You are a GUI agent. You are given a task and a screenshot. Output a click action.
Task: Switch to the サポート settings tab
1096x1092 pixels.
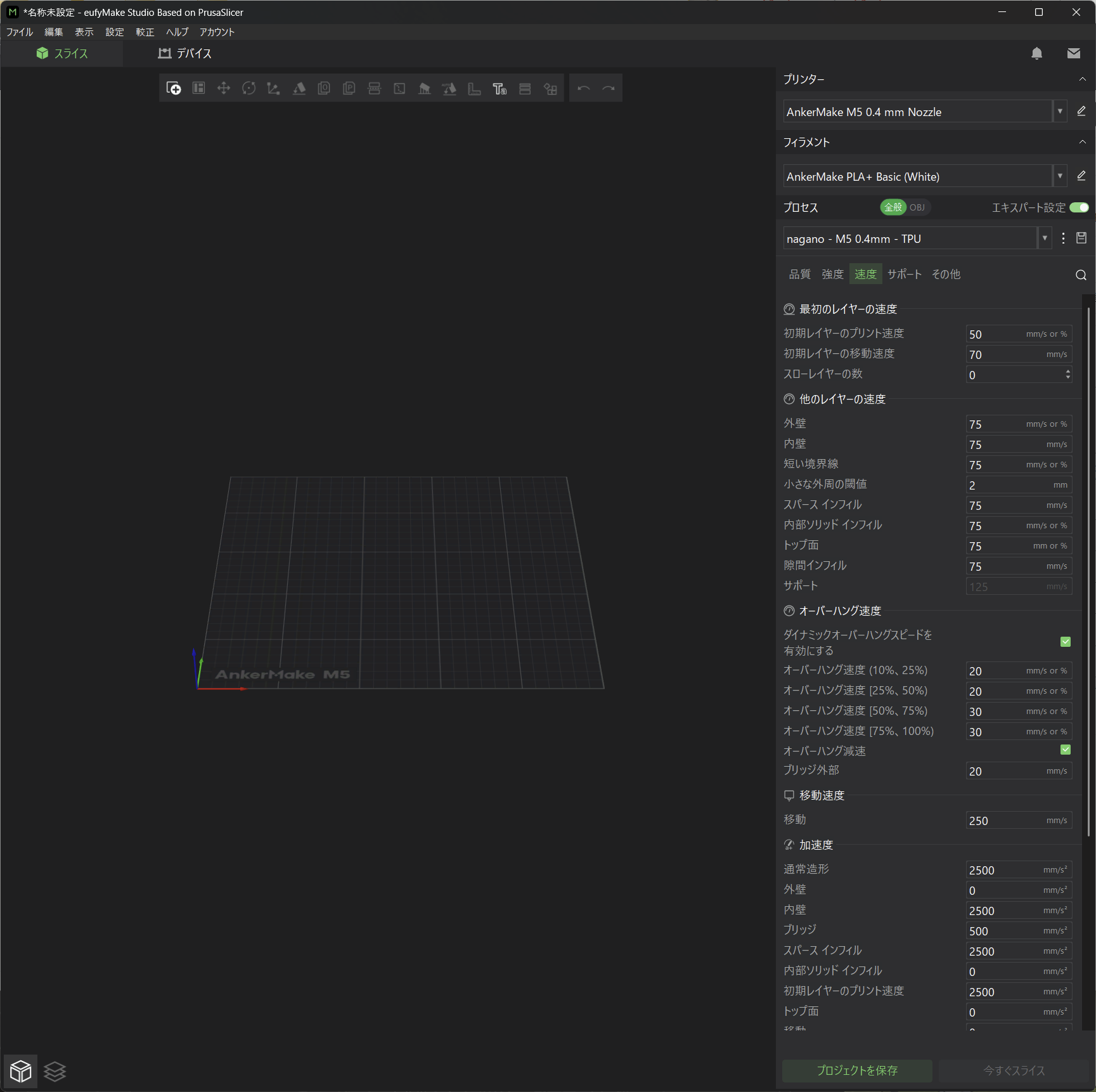pyautogui.click(x=904, y=274)
